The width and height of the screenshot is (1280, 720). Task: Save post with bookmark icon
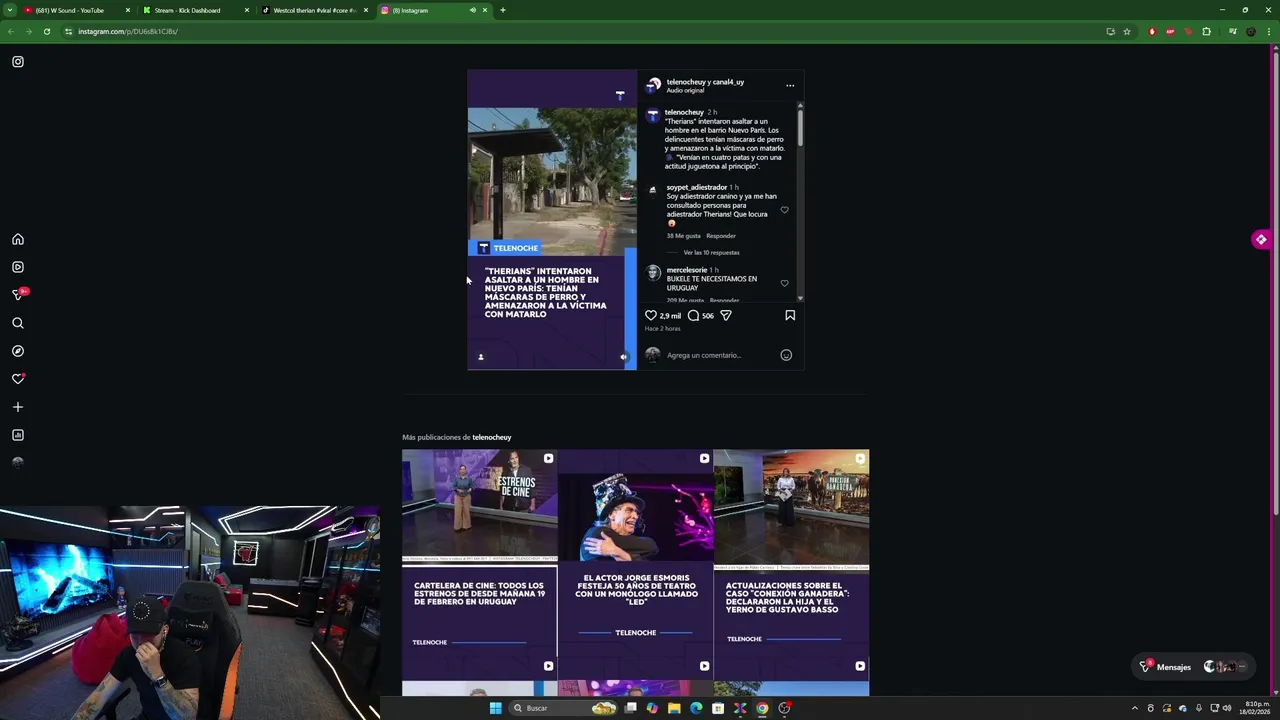point(790,315)
